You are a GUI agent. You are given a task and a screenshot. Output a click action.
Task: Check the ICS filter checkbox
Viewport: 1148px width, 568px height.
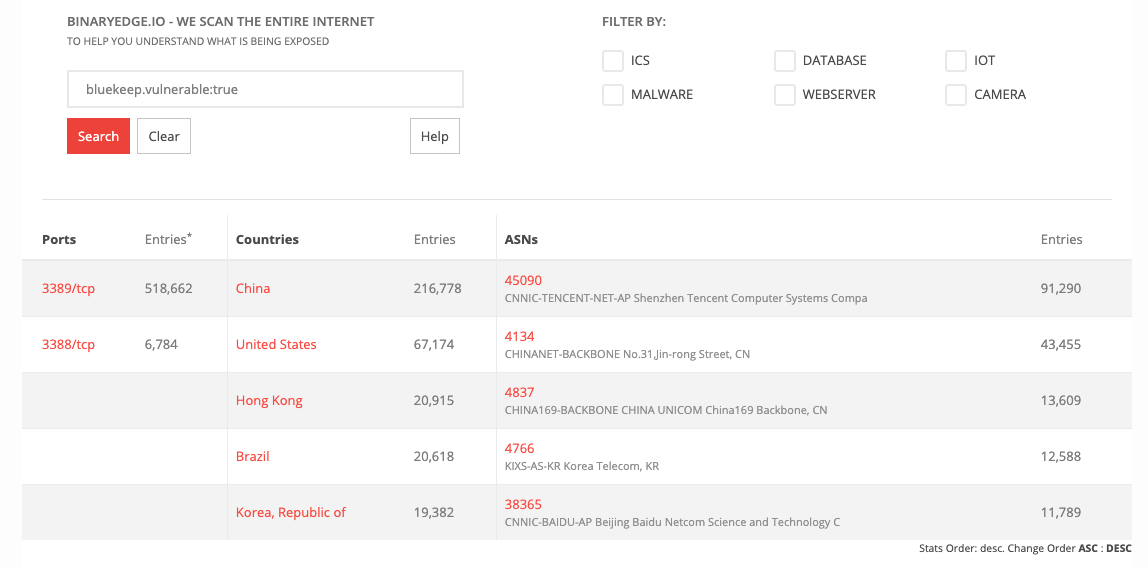coord(613,61)
